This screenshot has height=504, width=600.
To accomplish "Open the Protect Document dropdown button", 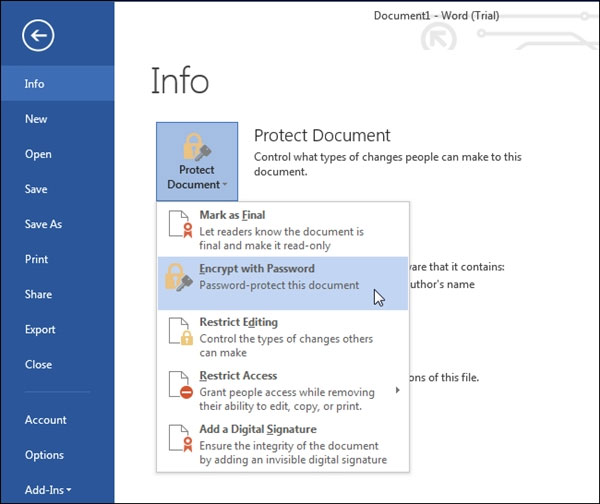I will tap(197, 162).
